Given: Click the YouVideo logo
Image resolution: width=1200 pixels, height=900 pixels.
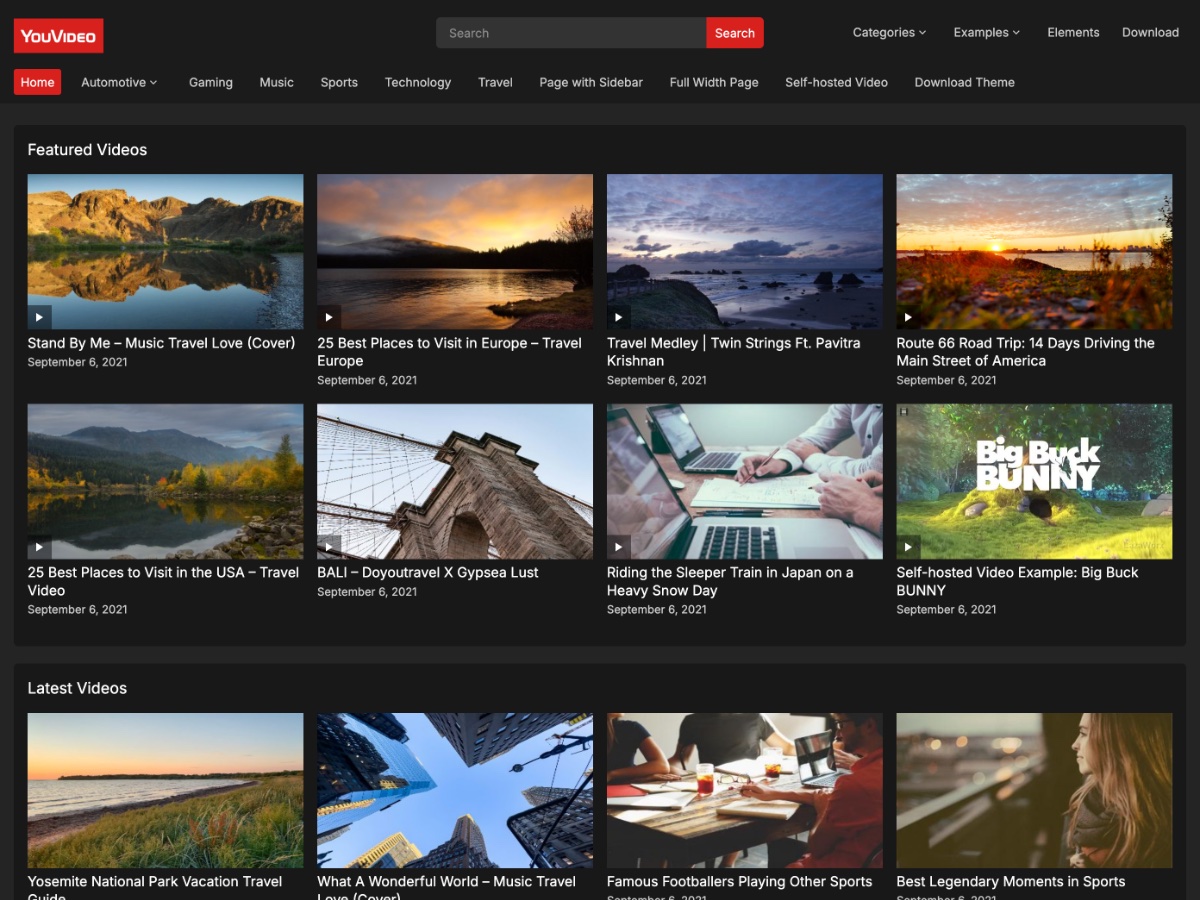Looking at the screenshot, I should (x=58, y=35).
